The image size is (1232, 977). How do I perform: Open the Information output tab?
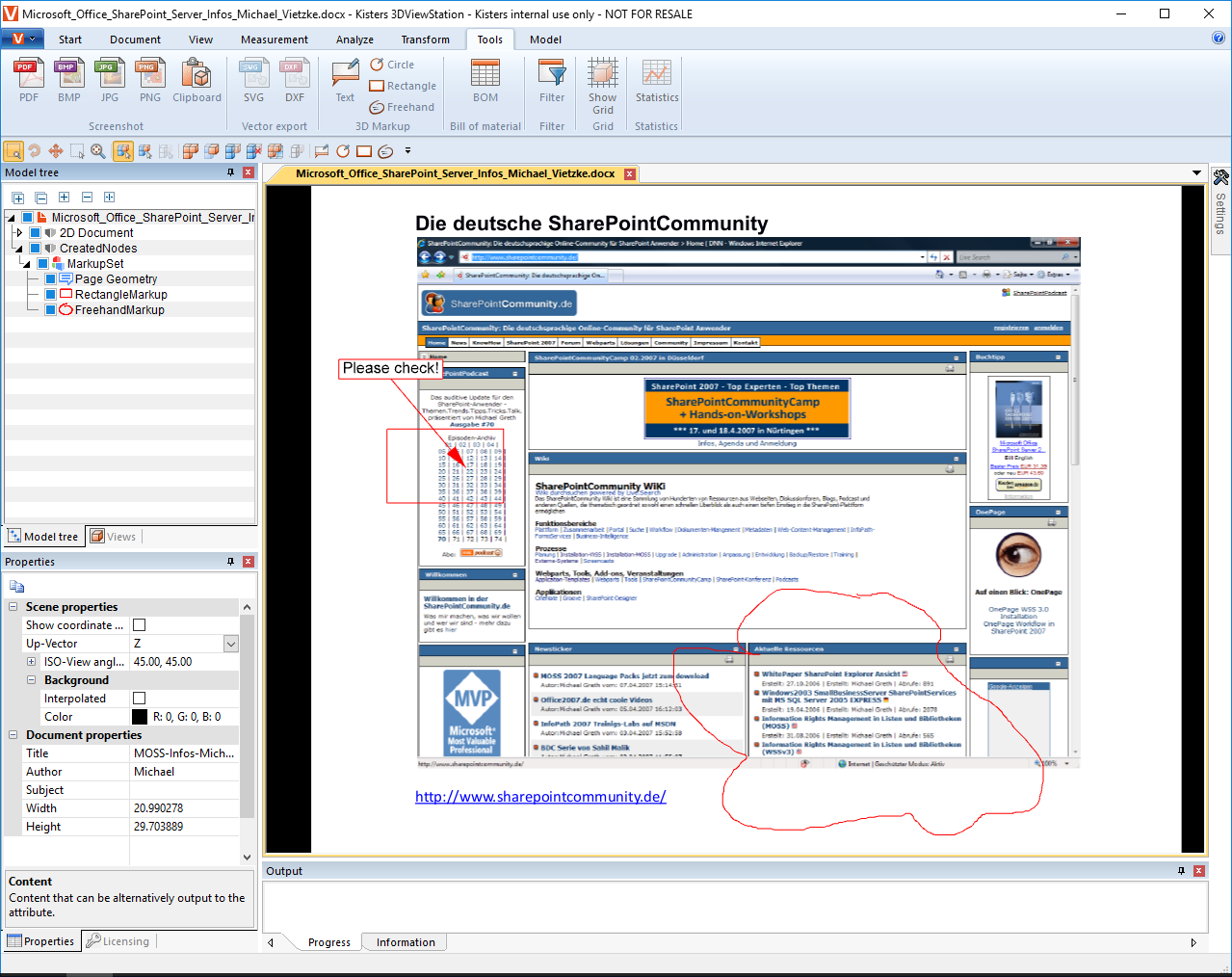click(406, 942)
